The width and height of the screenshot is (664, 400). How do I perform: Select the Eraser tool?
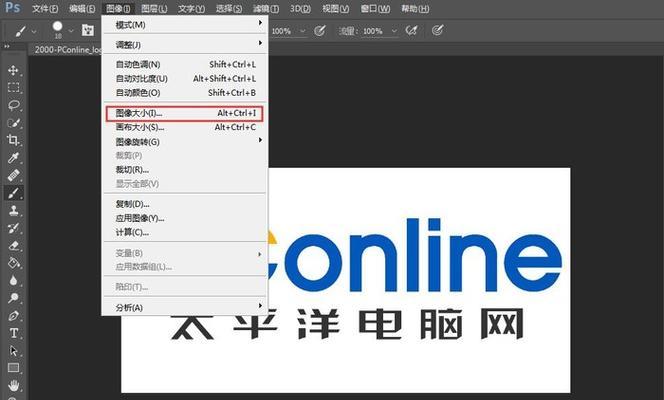click(x=13, y=246)
